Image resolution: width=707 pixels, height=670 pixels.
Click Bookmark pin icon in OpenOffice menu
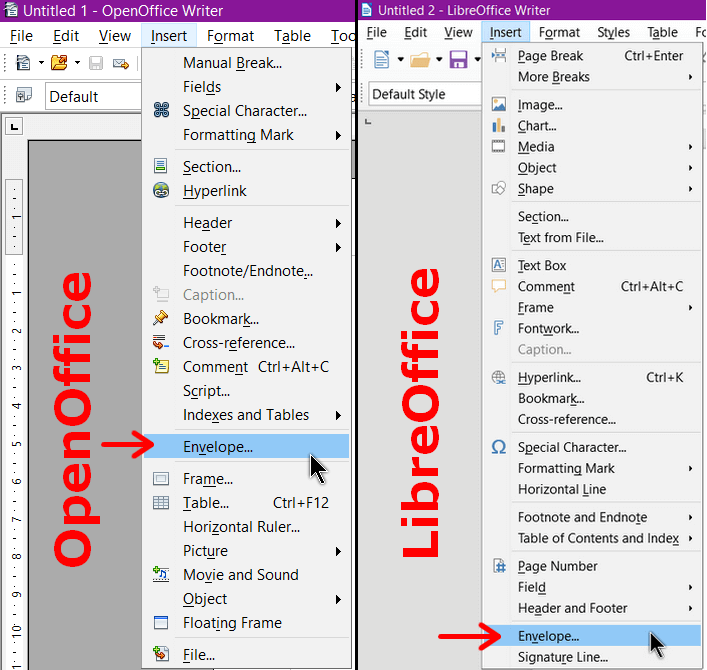(x=161, y=318)
